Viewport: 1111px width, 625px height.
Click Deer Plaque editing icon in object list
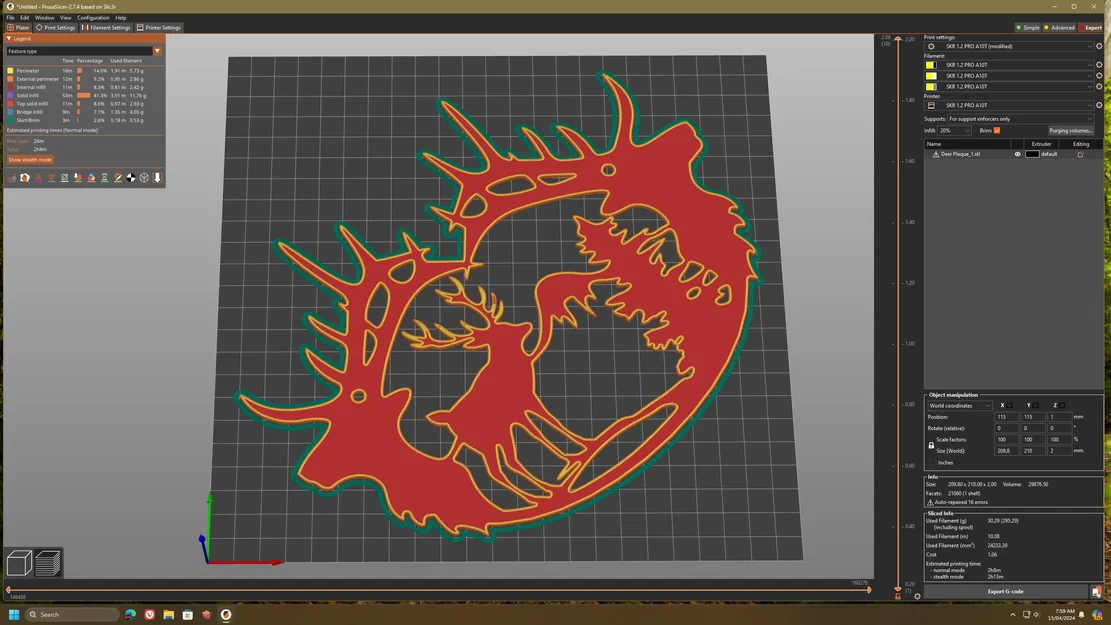pos(1081,154)
